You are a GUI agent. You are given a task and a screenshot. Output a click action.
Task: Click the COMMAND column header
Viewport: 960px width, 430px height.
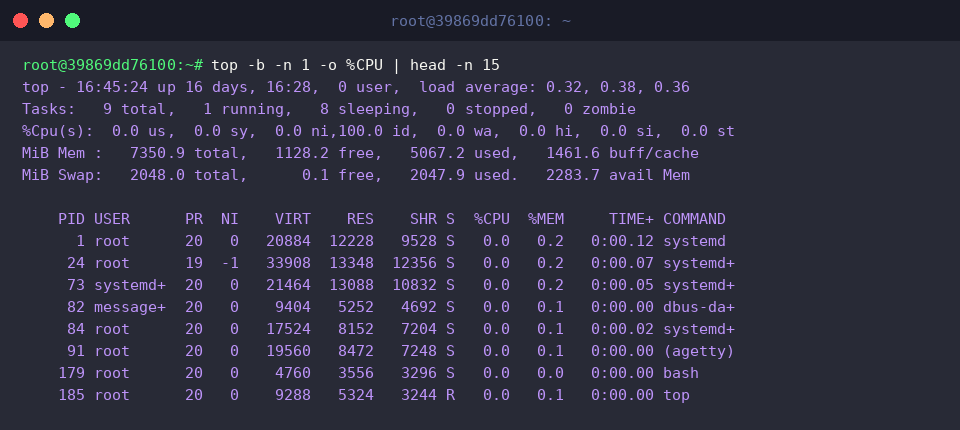point(694,219)
